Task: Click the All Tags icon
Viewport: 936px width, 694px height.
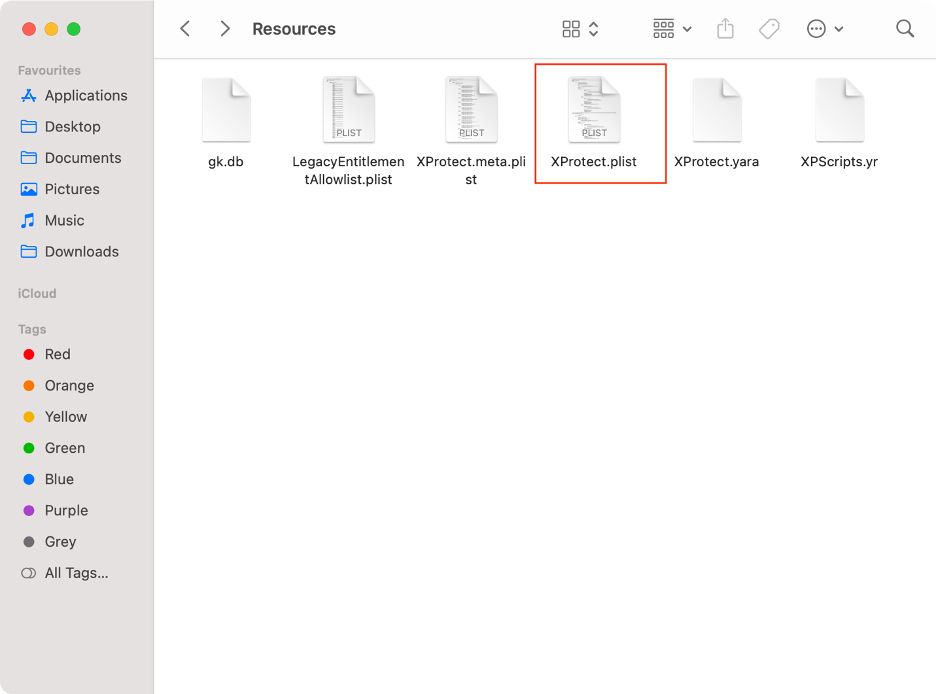Action: coord(28,573)
